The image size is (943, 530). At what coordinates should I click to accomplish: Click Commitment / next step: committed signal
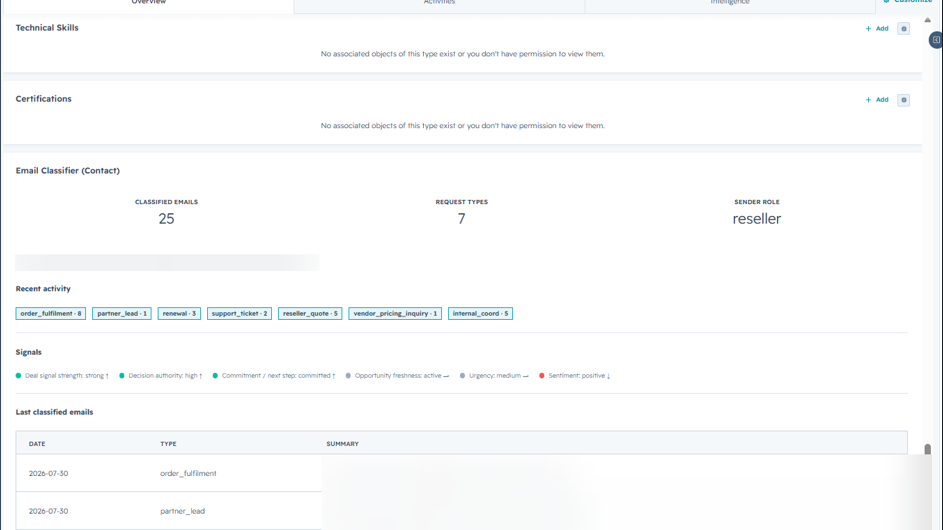(x=274, y=376)
